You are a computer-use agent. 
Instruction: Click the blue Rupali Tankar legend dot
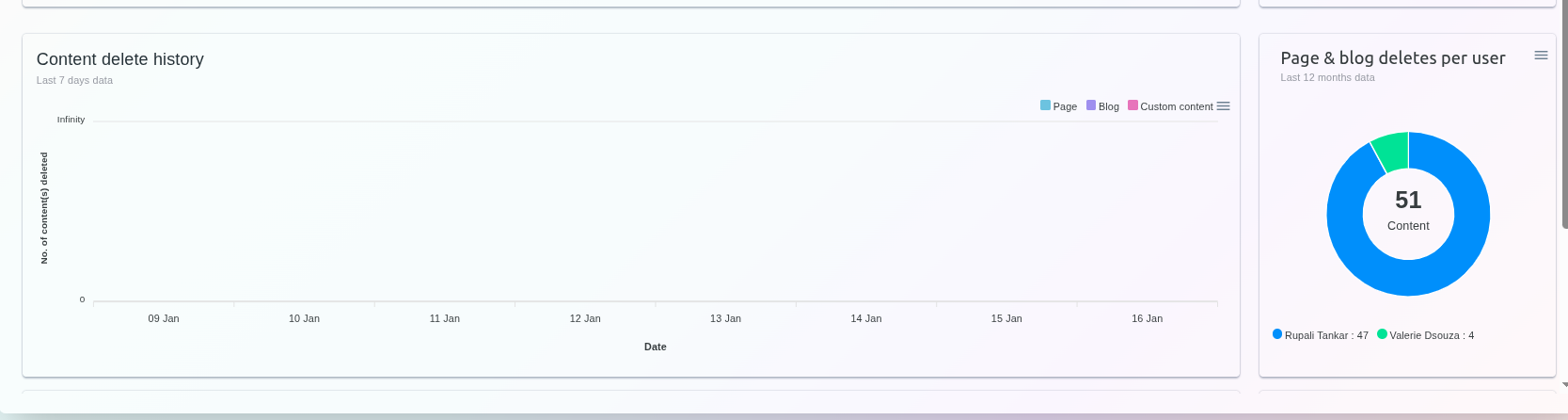pyautogui.click(x=1277, y=334)
